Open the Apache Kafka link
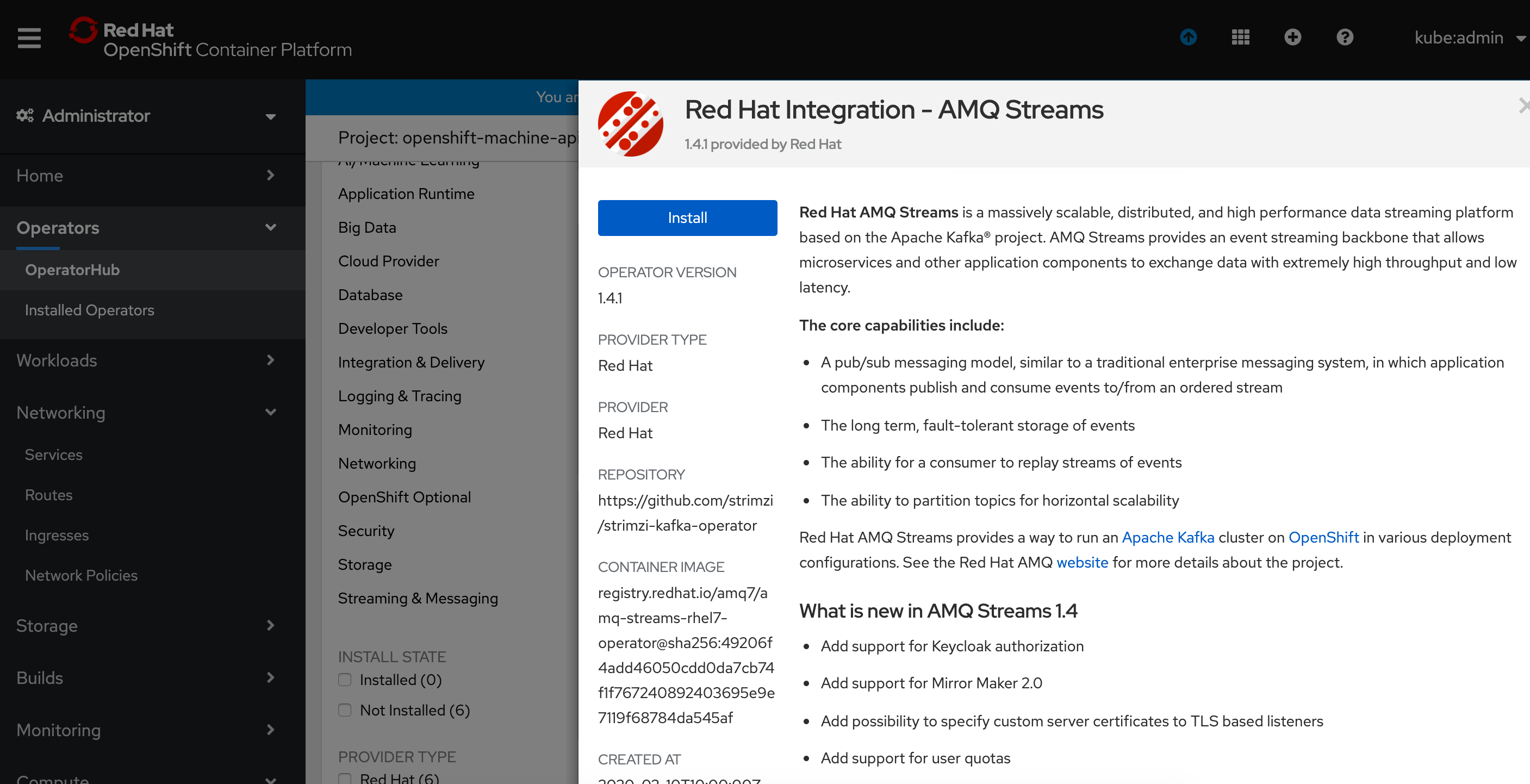This screenshot has height=784, width=1530. point(1168,538)
